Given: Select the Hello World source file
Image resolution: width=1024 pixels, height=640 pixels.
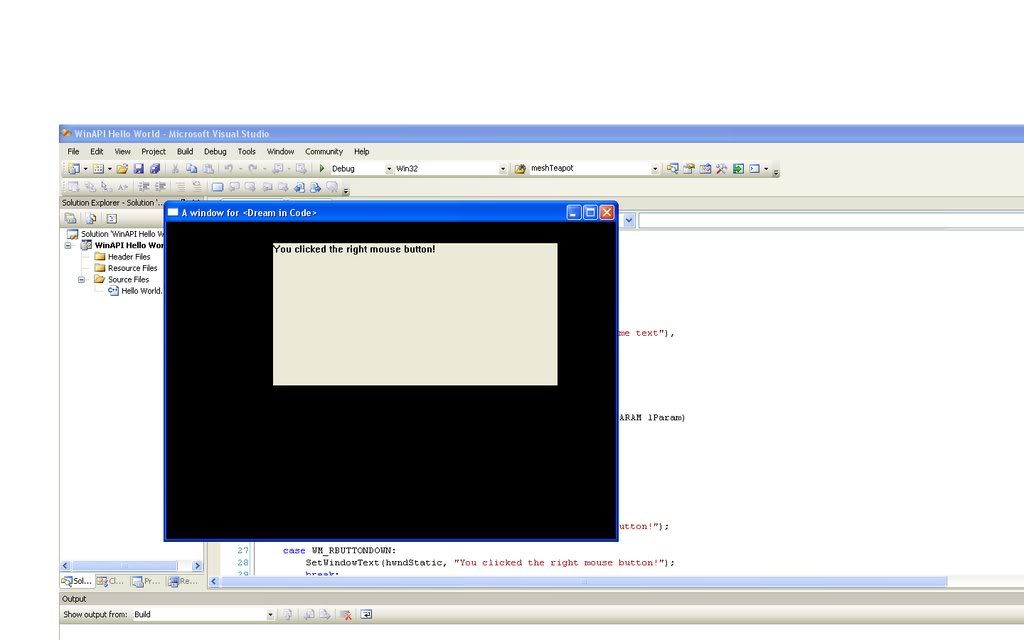Looking at the screenshot, I should (x=135, y=291).
